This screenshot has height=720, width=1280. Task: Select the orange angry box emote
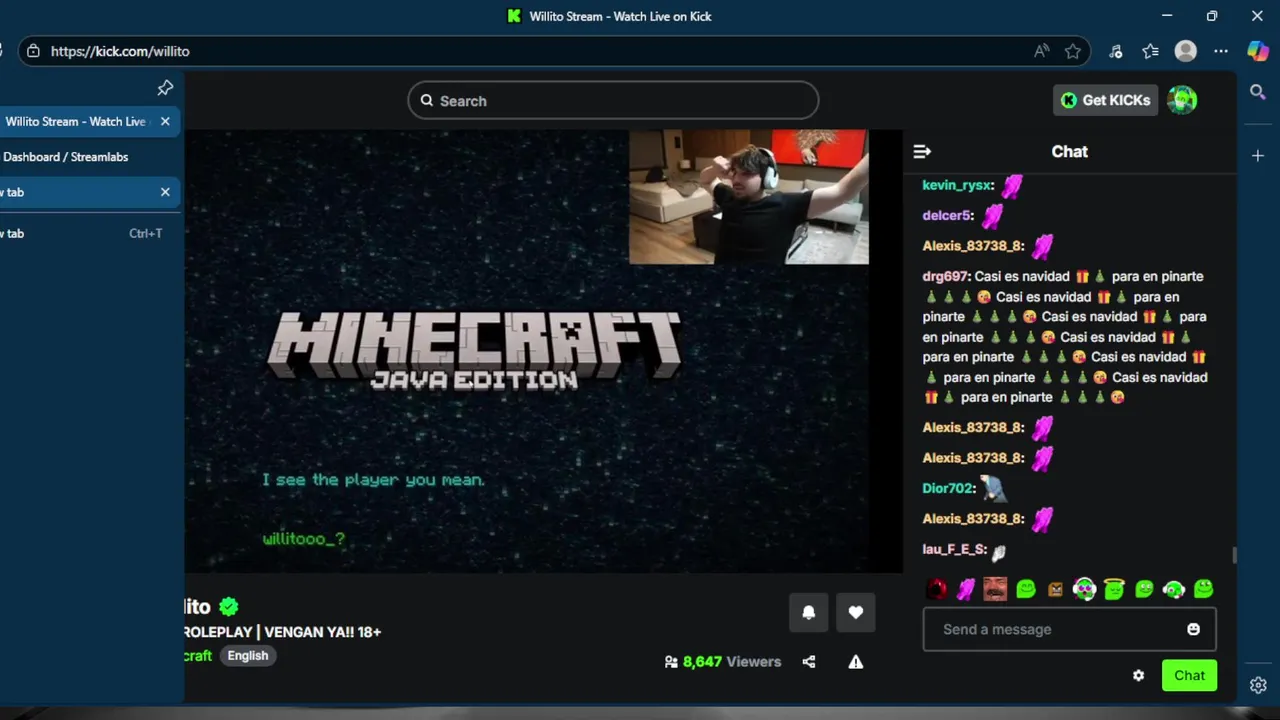[1055, 589]
